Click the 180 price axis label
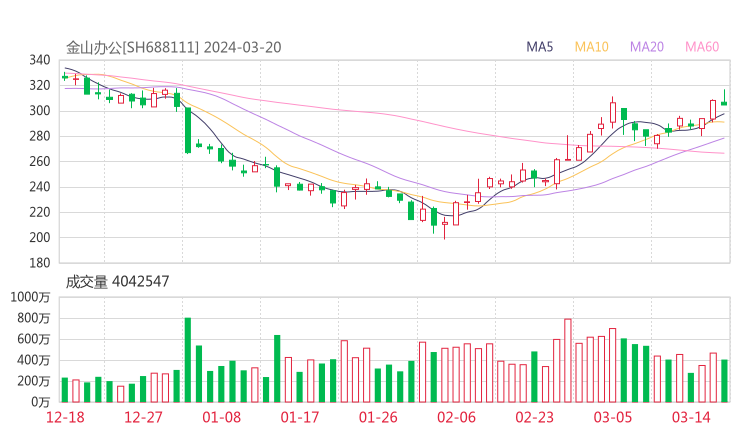 (40, 263)
